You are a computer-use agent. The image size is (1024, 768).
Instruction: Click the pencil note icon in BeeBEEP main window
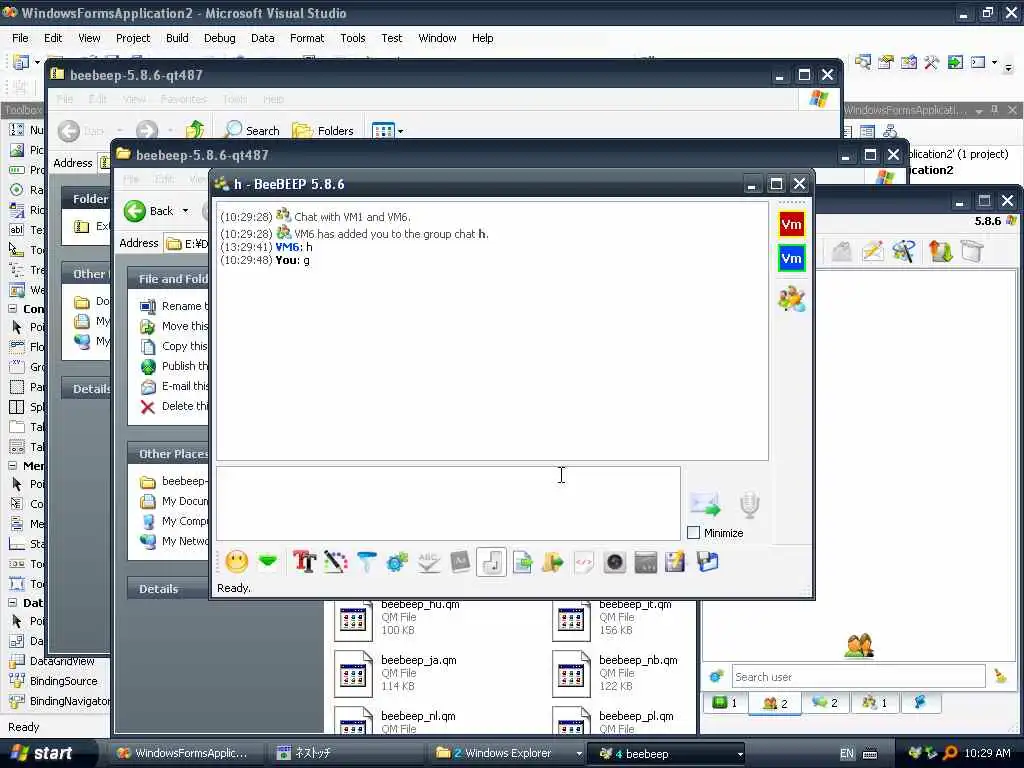[873, 251]
